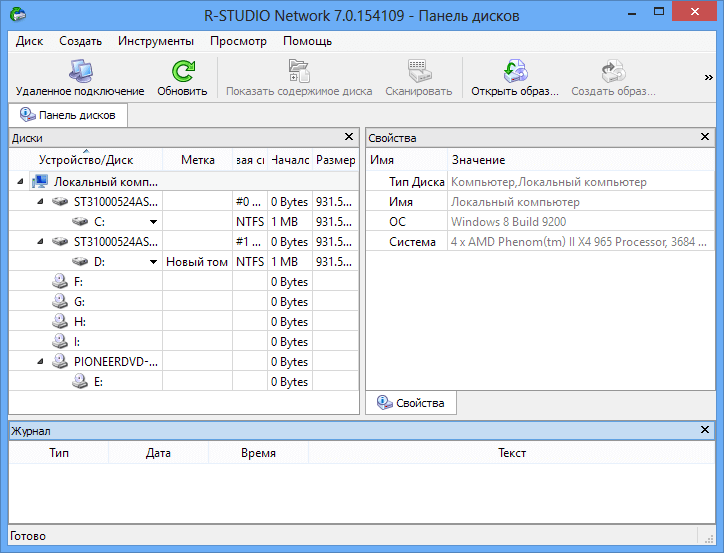724x553 pixels.
Task: Open dropdown arrow next to C:
Action: 153,222
